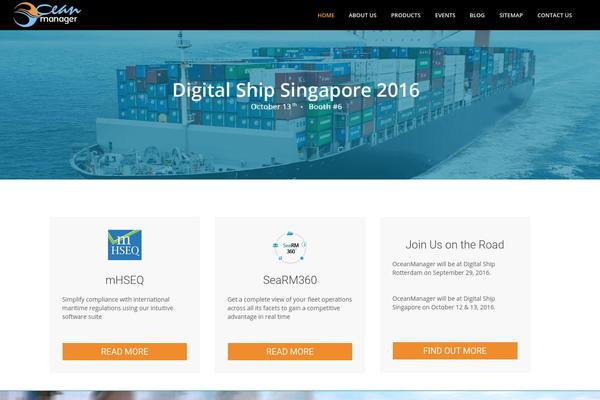
Task: Visit the Blog from top navigation
Action: (x=477, y=15)
